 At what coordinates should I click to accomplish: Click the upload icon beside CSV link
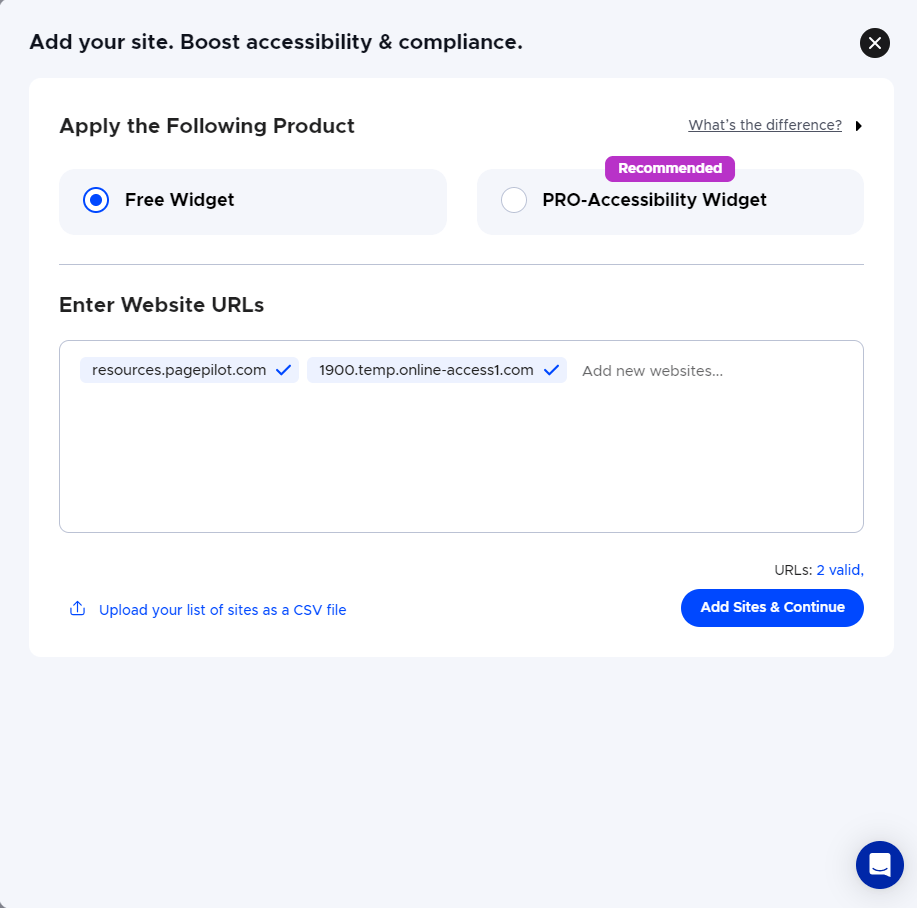click(77, 609)
